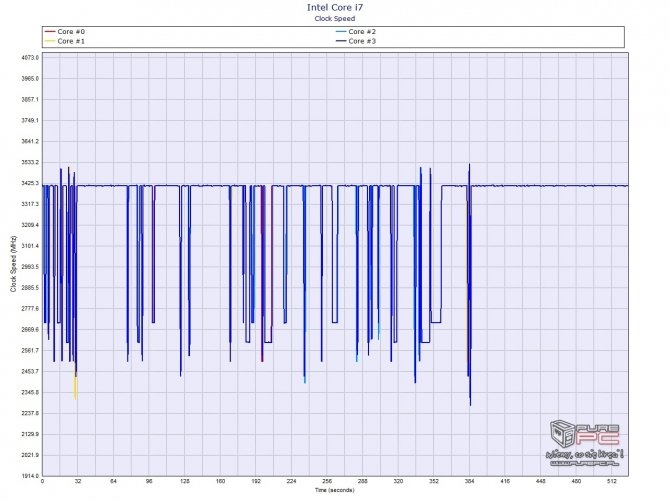Screen dimensions: 670x502
Task: Click the Core #0 legend entry
Action: (65, 32)
